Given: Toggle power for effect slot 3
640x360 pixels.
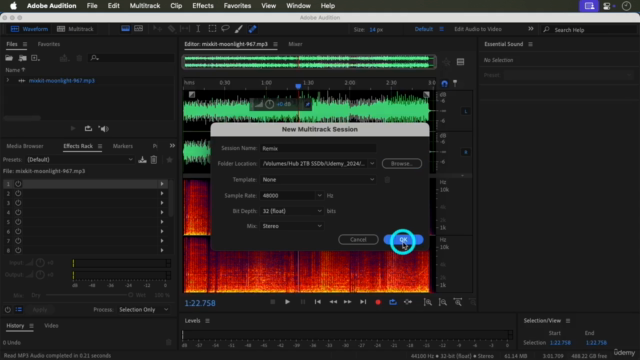Looking at the screenshot, I should point(18,203).
